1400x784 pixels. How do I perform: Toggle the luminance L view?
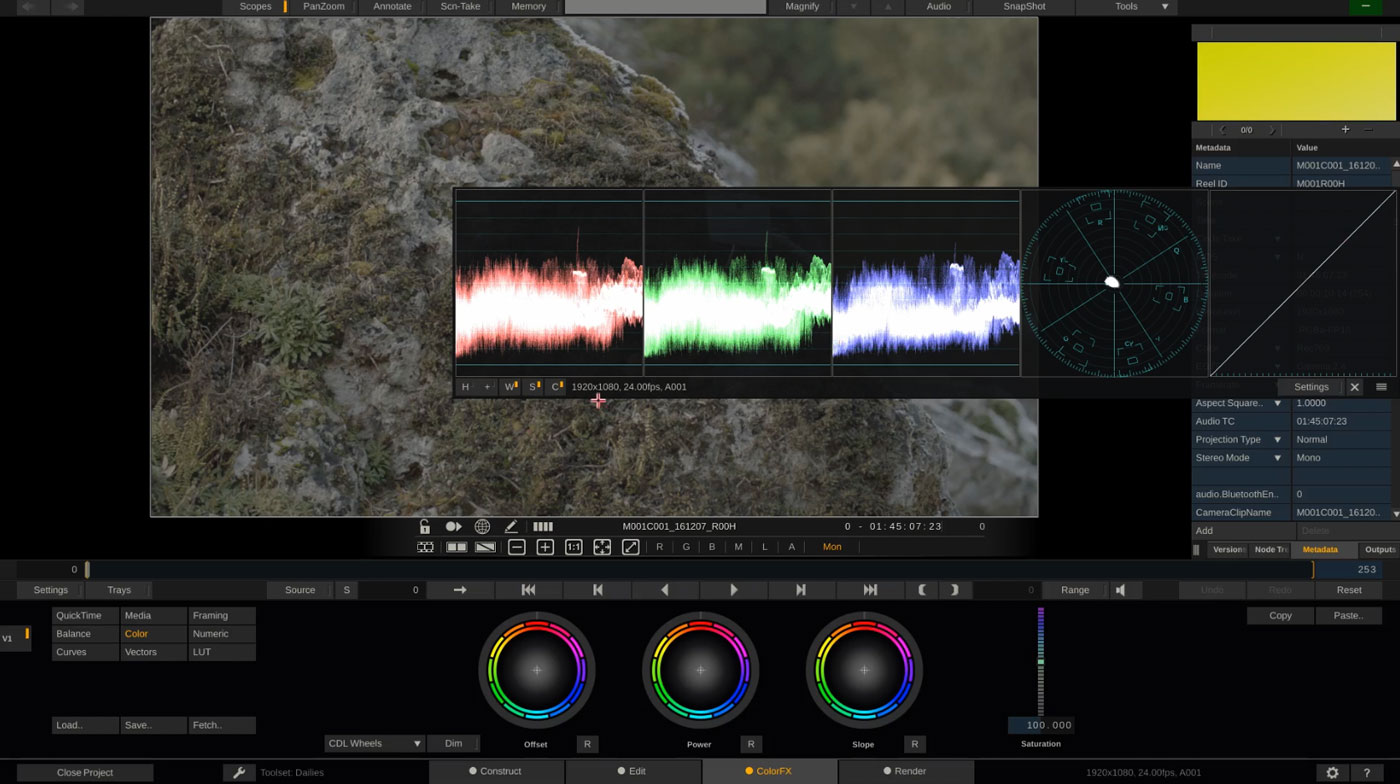pyautogui.click(x=765, y=547)
